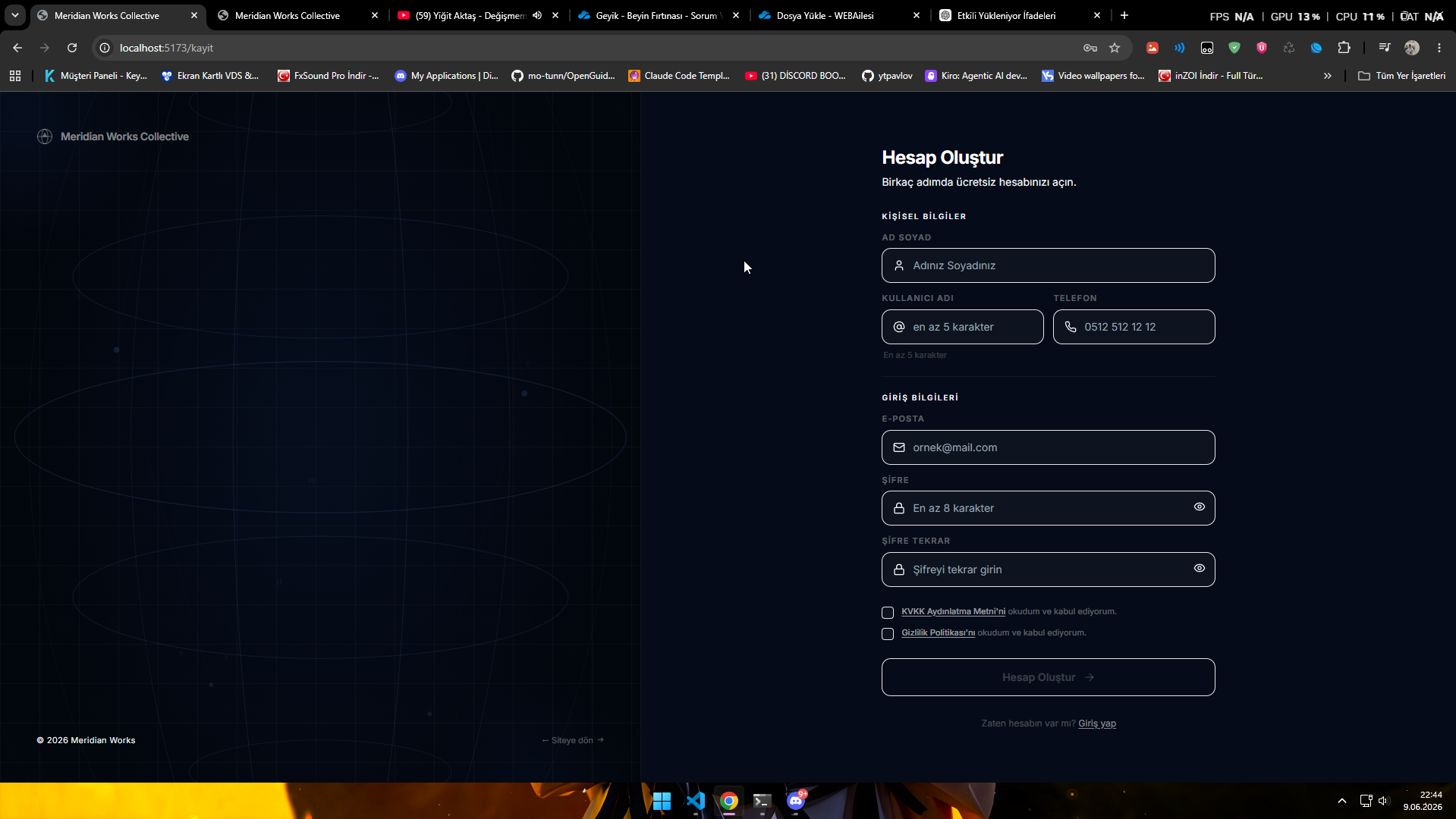Click the Hesap Oluştur submit button
This screenshot has width=1456, height=819.
coord(1048,677)
